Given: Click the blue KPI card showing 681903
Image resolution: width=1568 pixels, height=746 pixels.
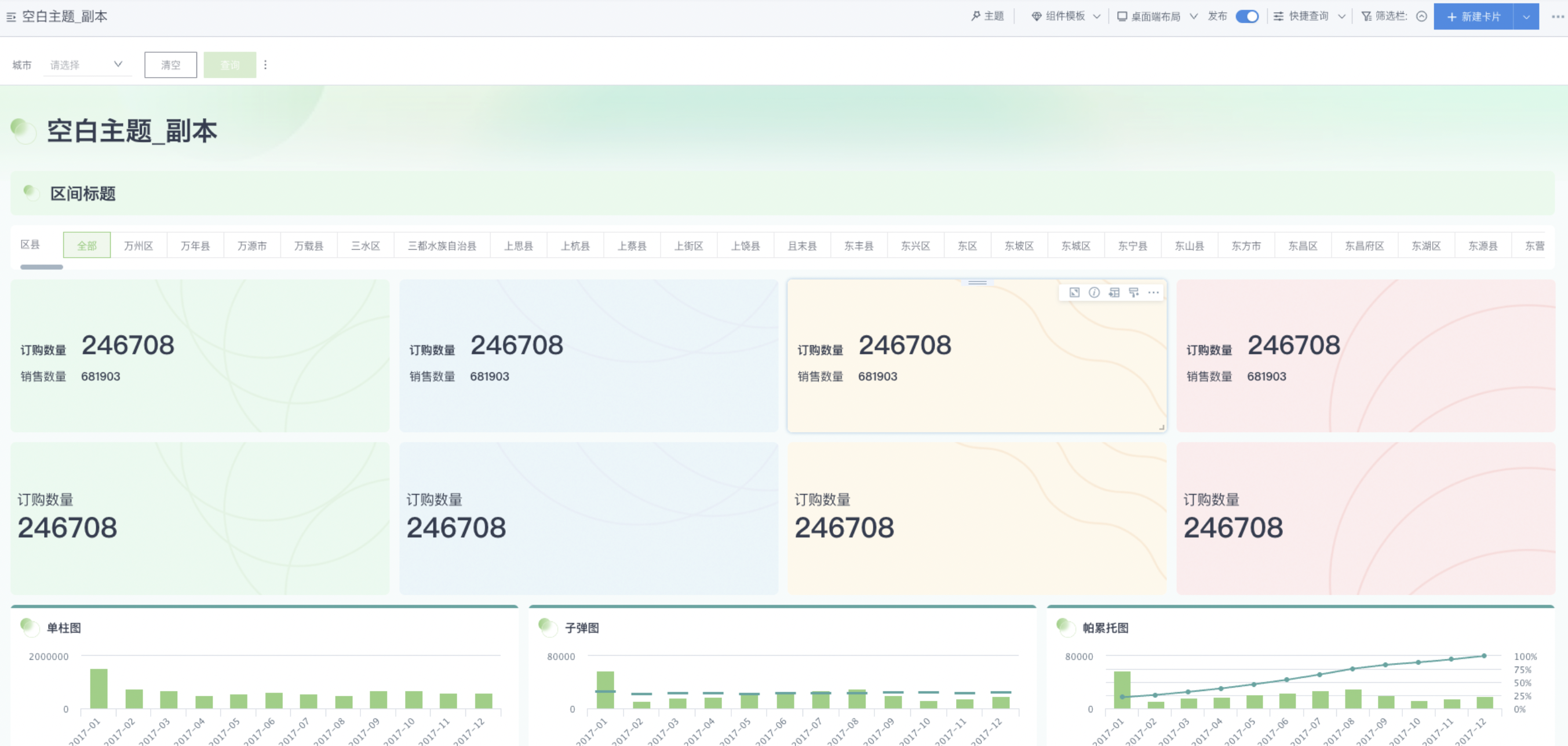Looking at the screenshot, I should pyautogui.click(x=589, y=356).
